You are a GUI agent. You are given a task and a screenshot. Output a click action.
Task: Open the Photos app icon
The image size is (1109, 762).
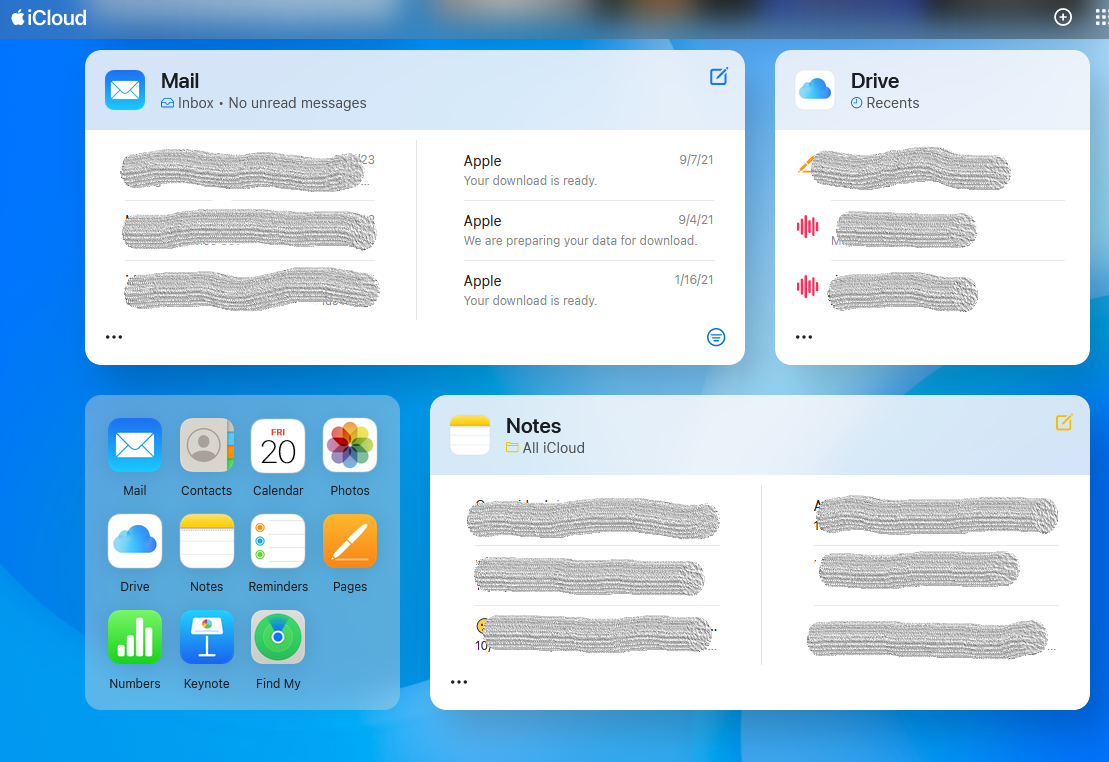point(350,445)
